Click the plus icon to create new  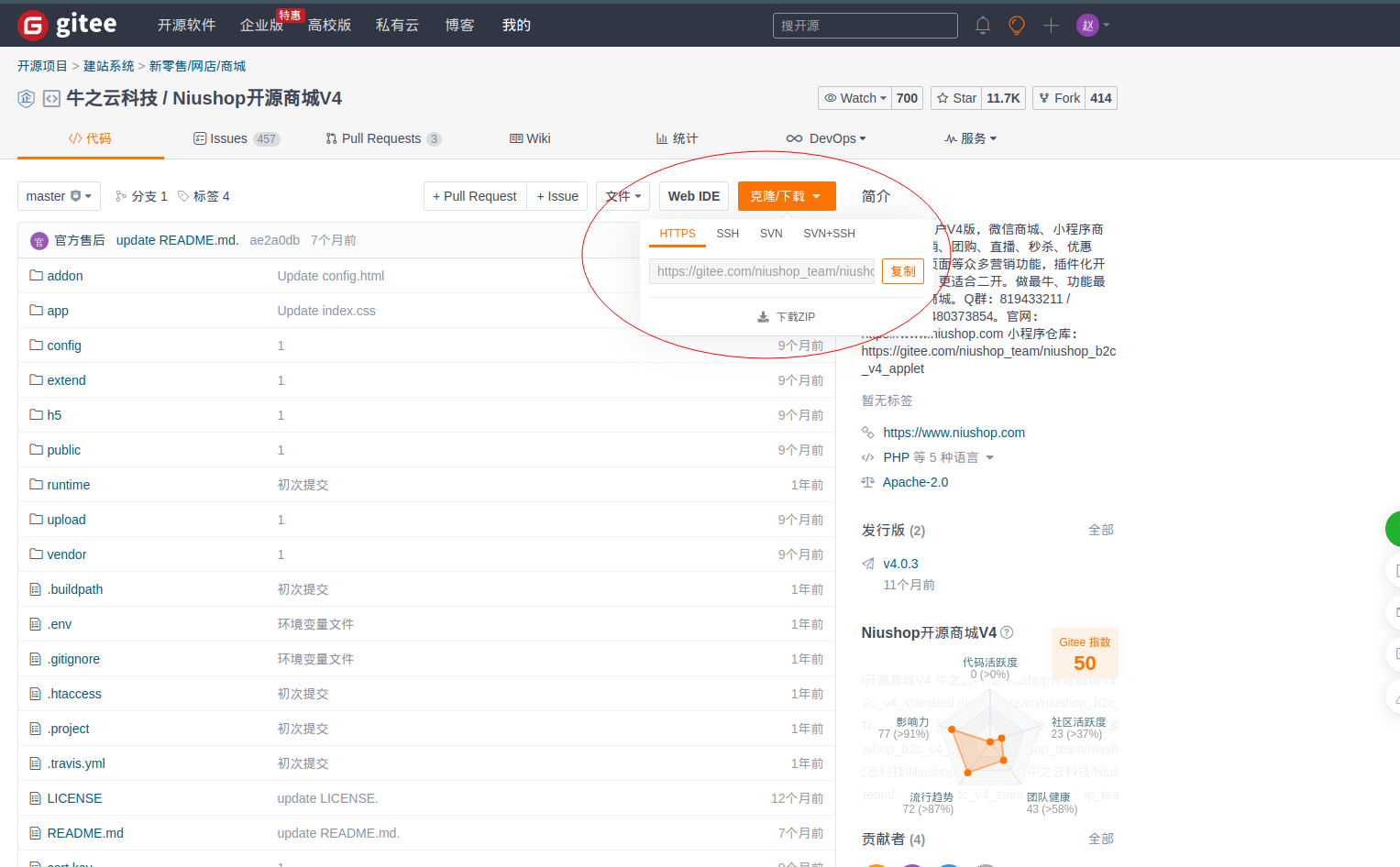(1051, 25)
